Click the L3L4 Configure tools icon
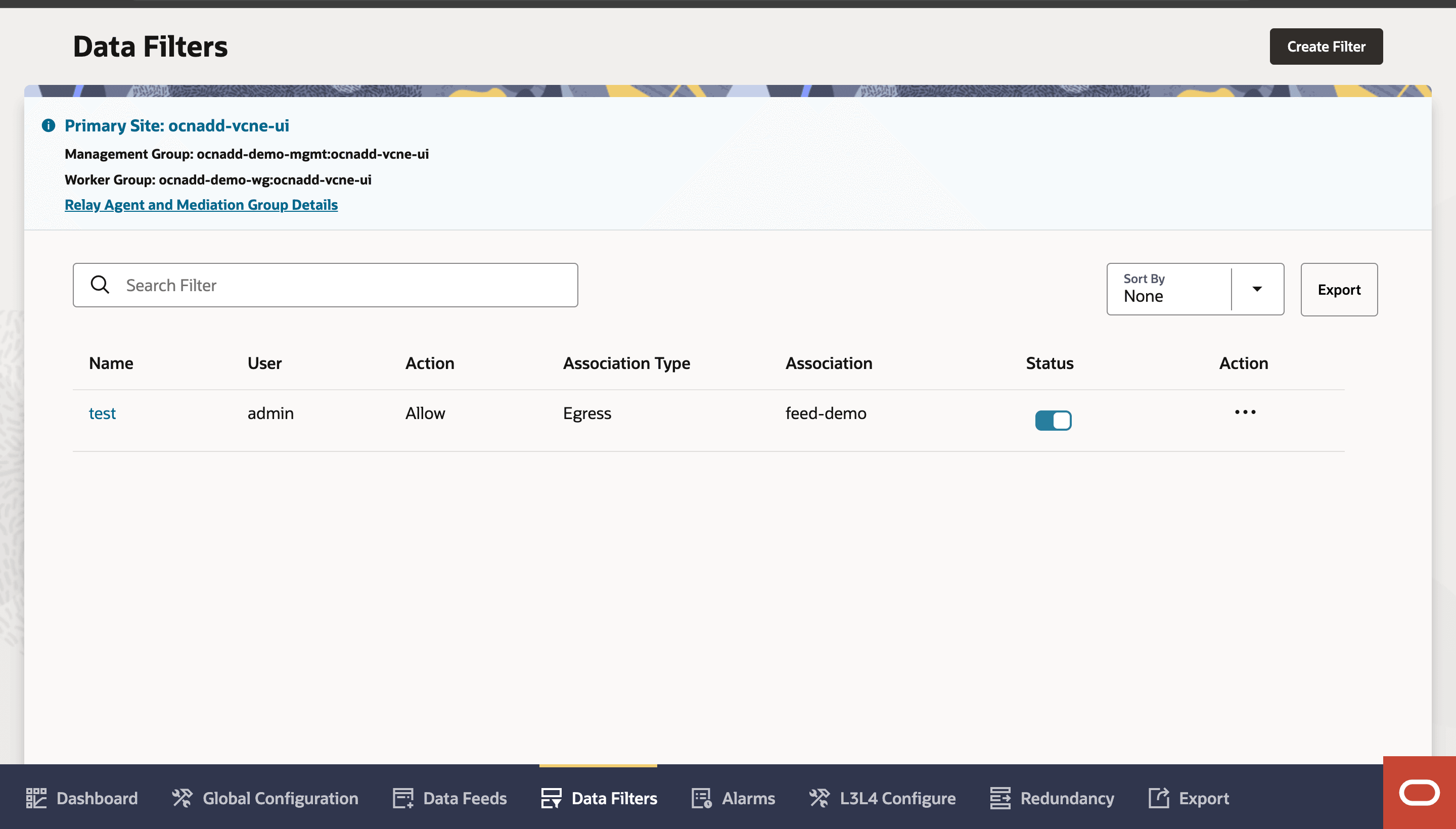 820,798
